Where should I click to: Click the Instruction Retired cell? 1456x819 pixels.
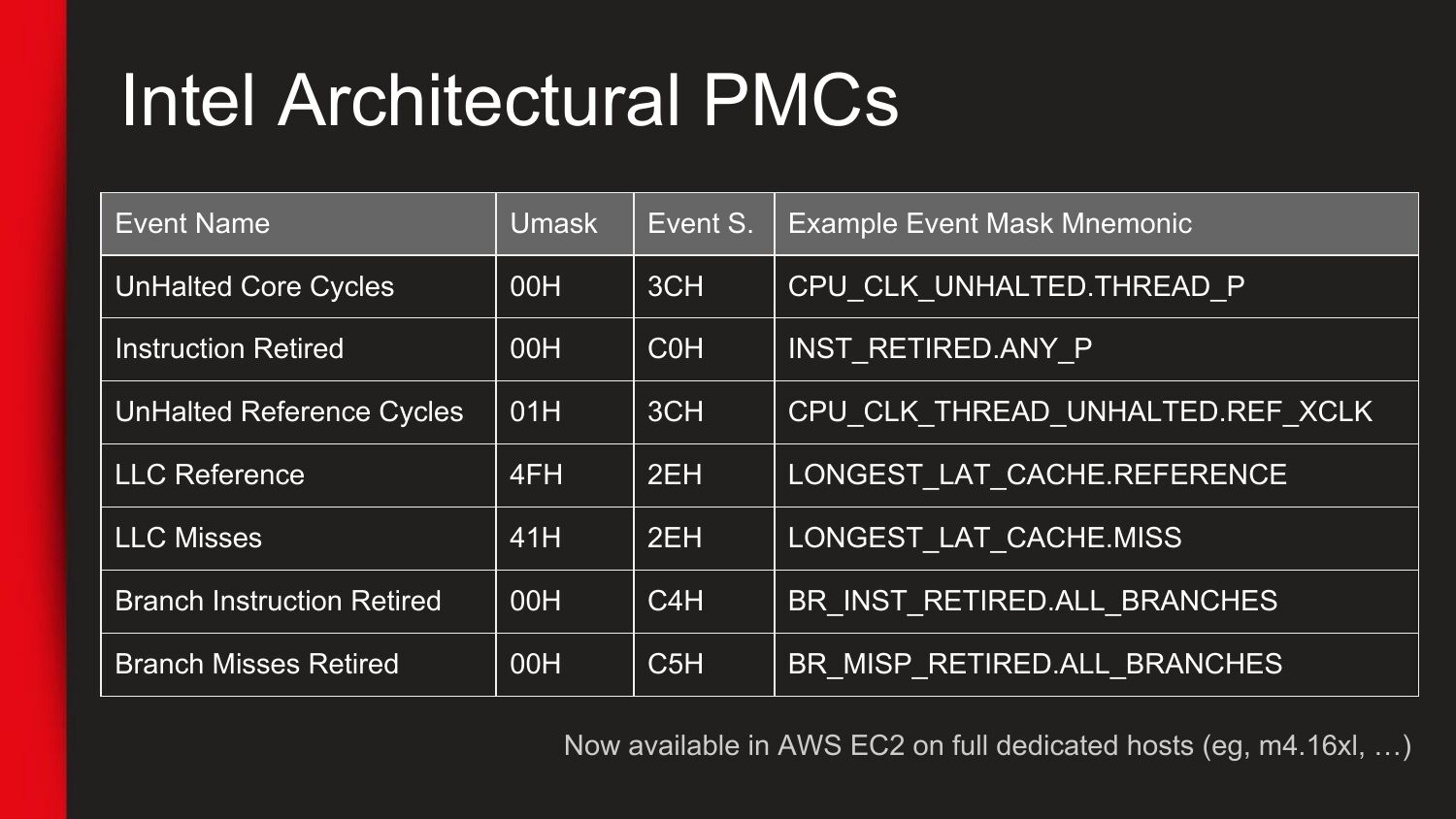coord(229,349)
